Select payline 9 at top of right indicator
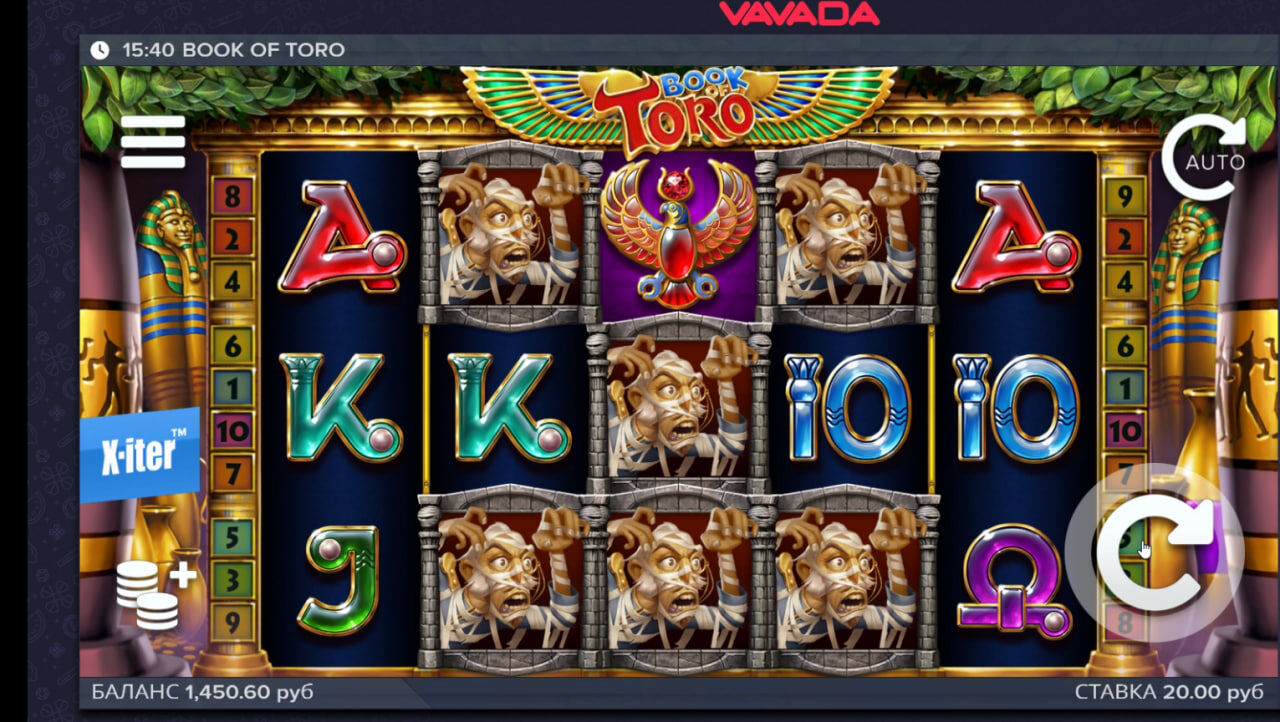Image resolution: width=1280 pixels, height=722 pixels. (x=1124, y=197)
